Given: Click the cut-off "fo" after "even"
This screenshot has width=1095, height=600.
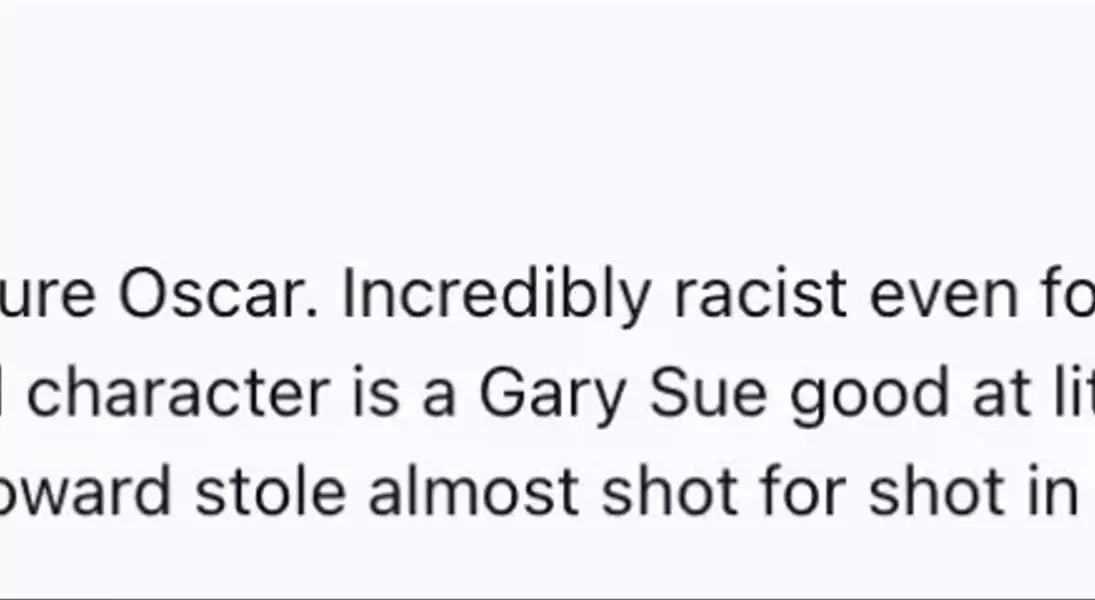Looking at the screenshot, I should [x=1069, y=297].
